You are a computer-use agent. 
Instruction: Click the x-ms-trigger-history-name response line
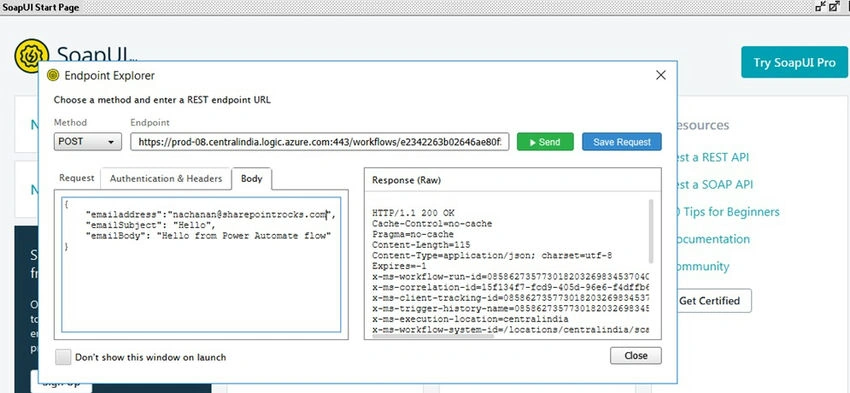coord(511,308)
